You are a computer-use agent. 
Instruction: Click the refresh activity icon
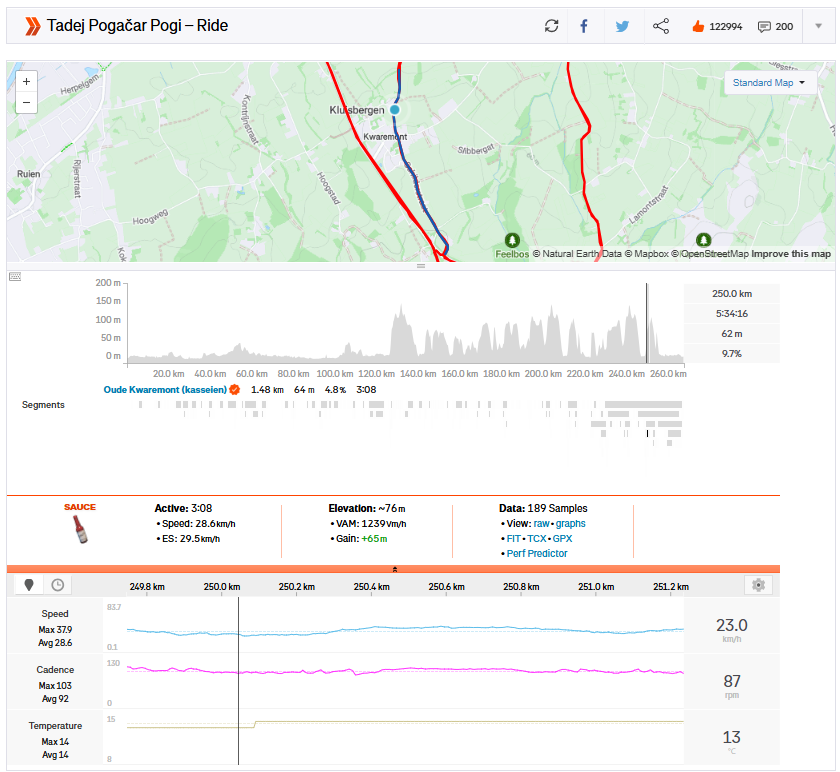pos(551,26)
